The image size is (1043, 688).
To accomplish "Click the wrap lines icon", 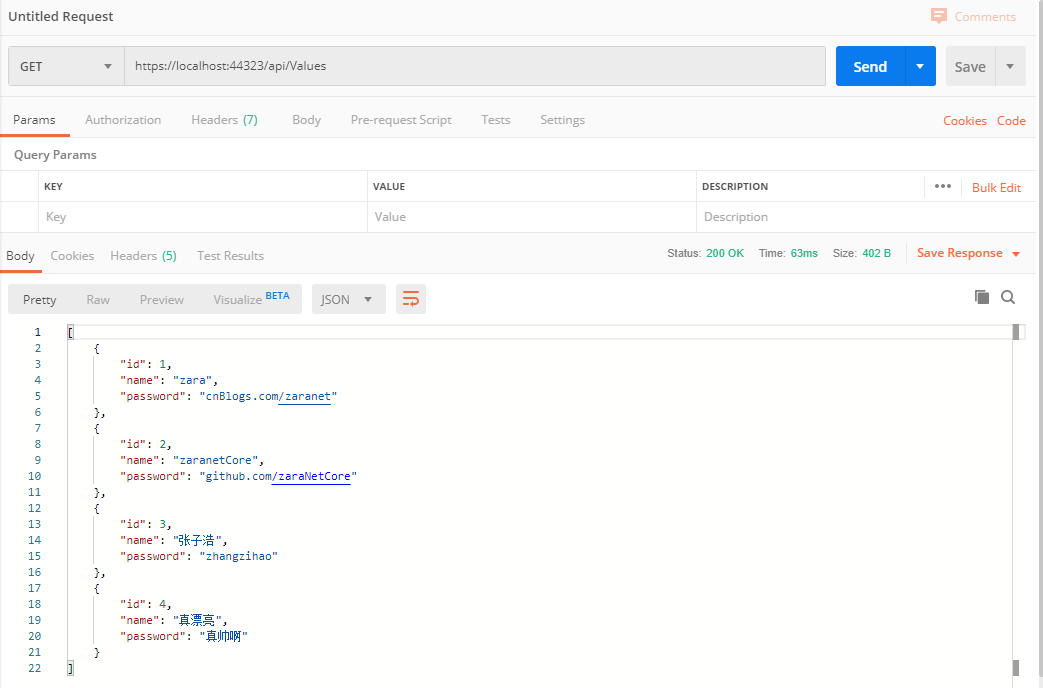I will [x=410, y=299].
